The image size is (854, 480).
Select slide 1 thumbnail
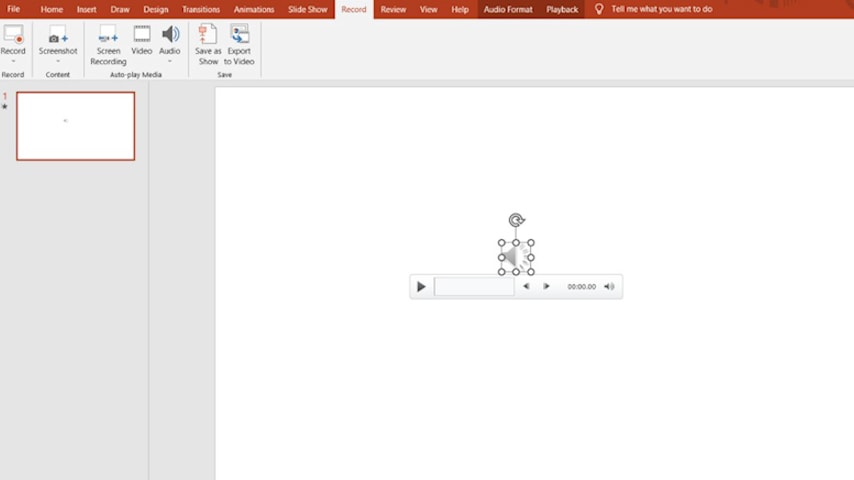click(76, 126)
